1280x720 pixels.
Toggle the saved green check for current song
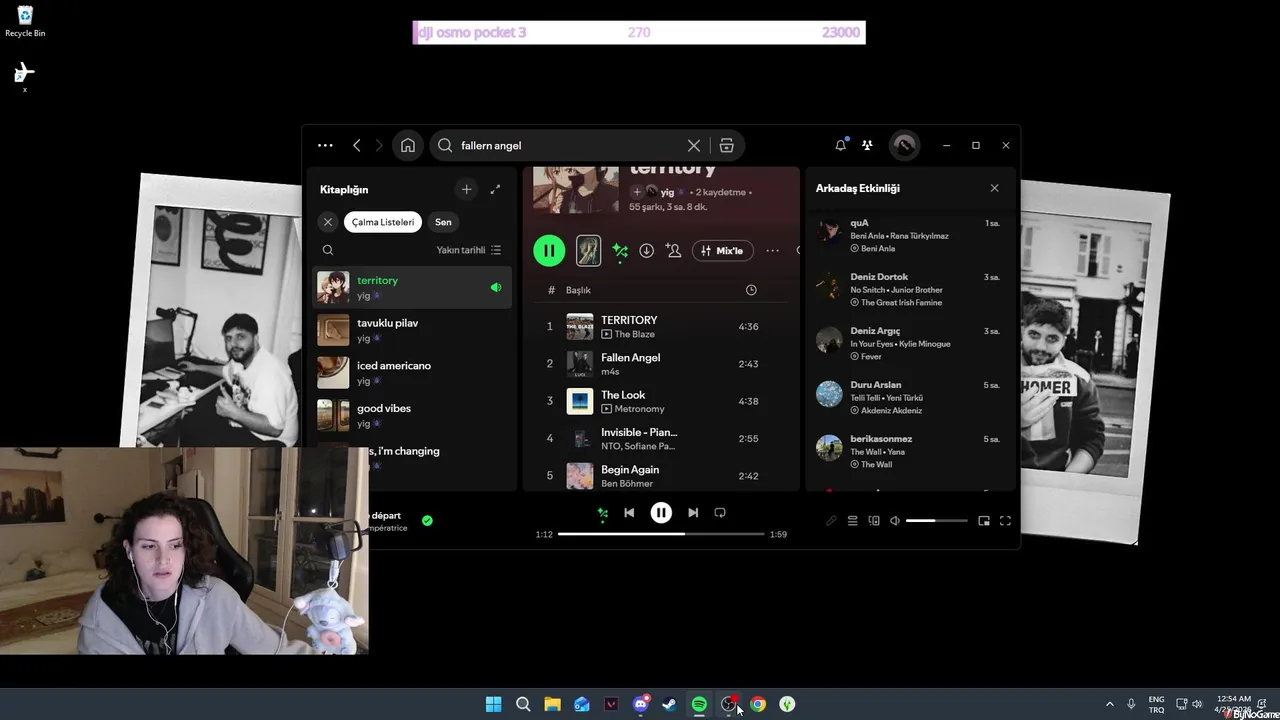tap(427, 520)
